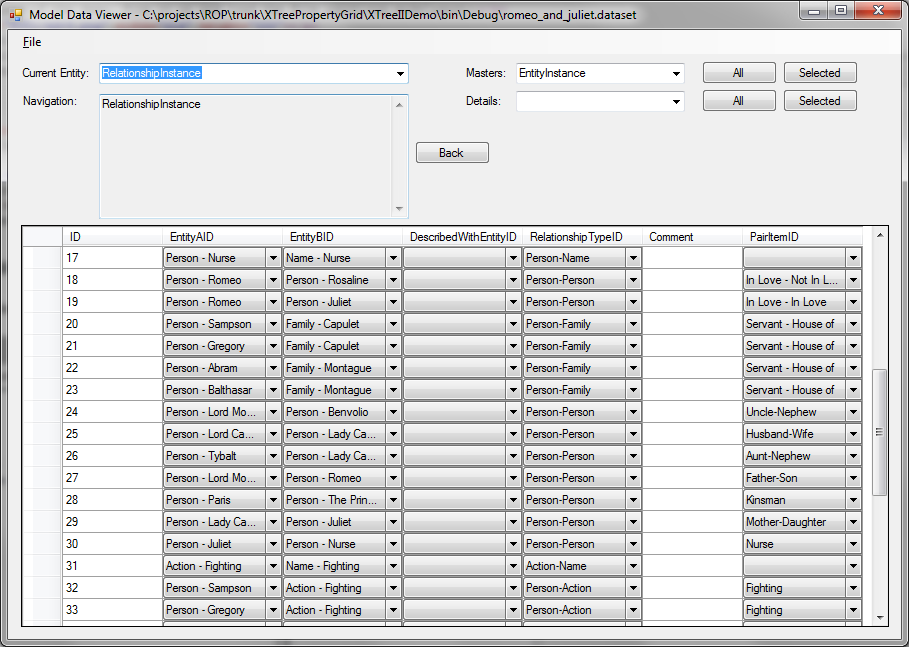Click the Comment column header

(x=693, y=237)
